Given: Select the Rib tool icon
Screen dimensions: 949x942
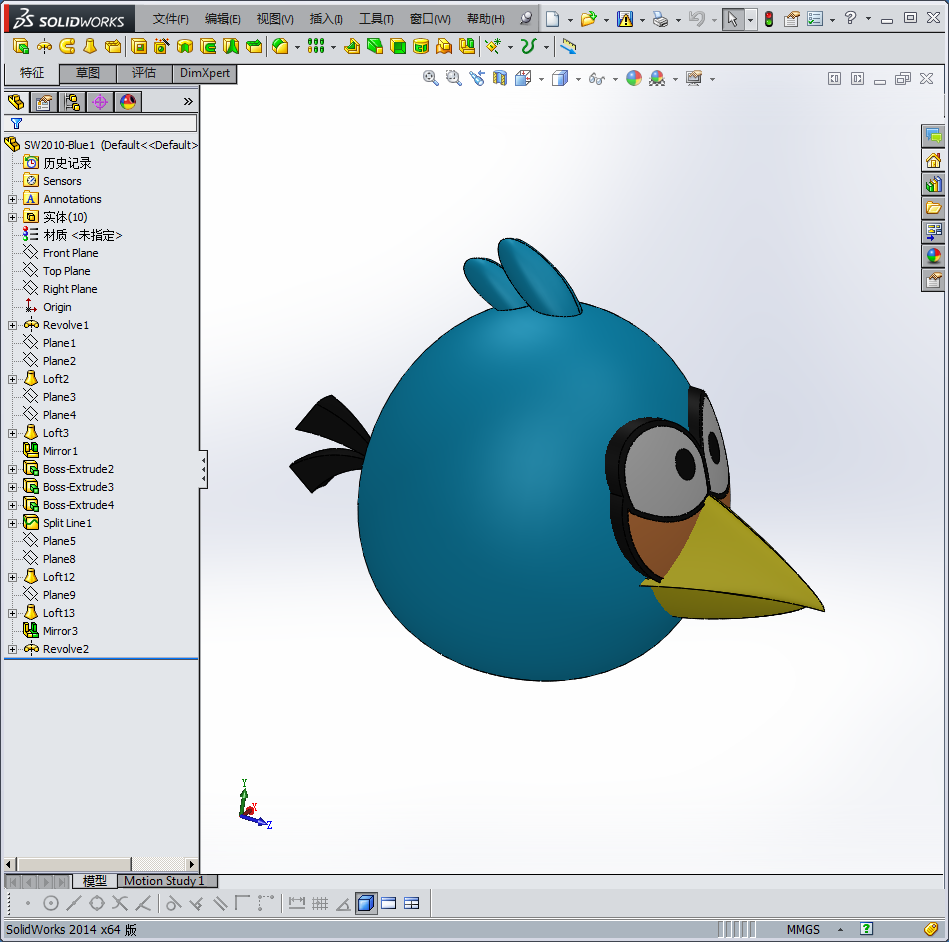Looking at the screenshot, I should click(x=352, y=46).
